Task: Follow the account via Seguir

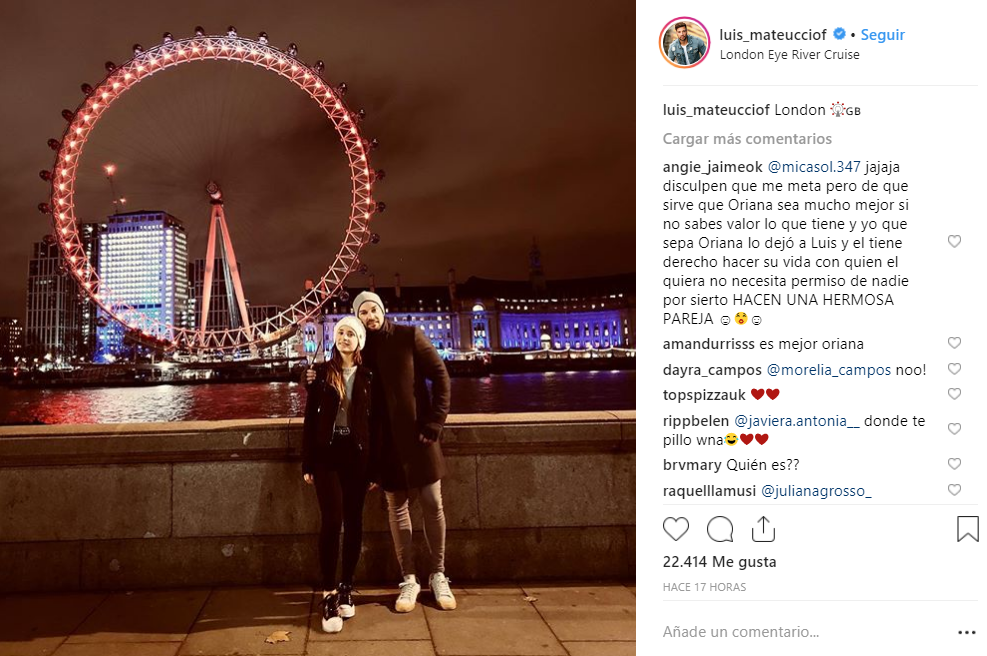Action: 883,35
